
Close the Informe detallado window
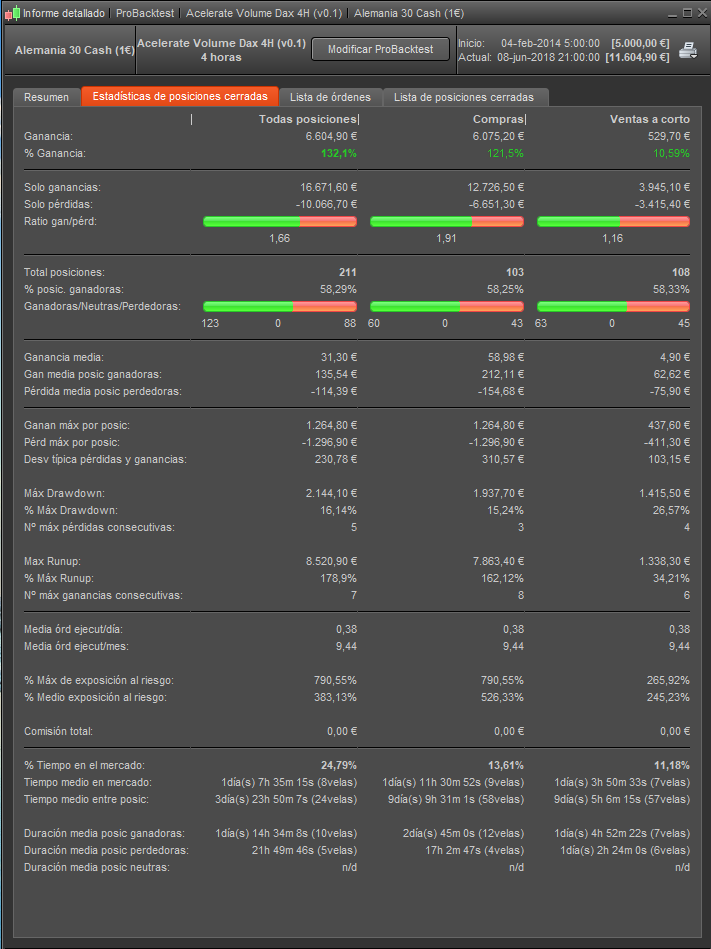click(x=700, y=13)
